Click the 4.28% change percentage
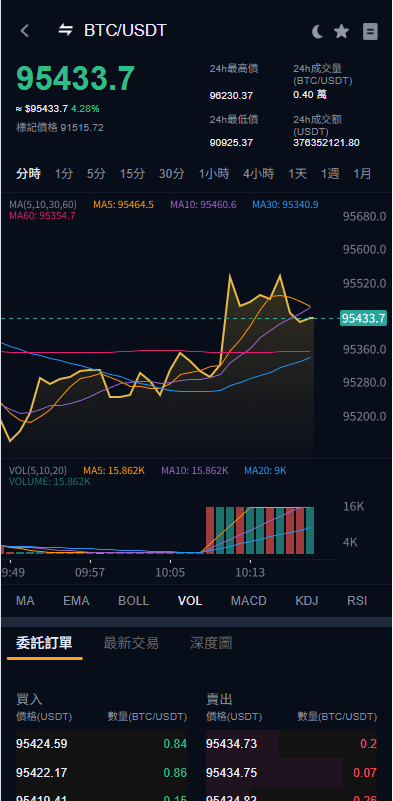 coord(85,109)
